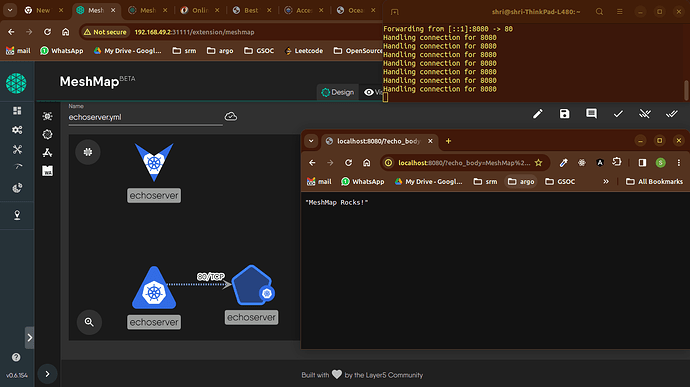
Task: Click the help question mark icon
Action: click(16, 357)
